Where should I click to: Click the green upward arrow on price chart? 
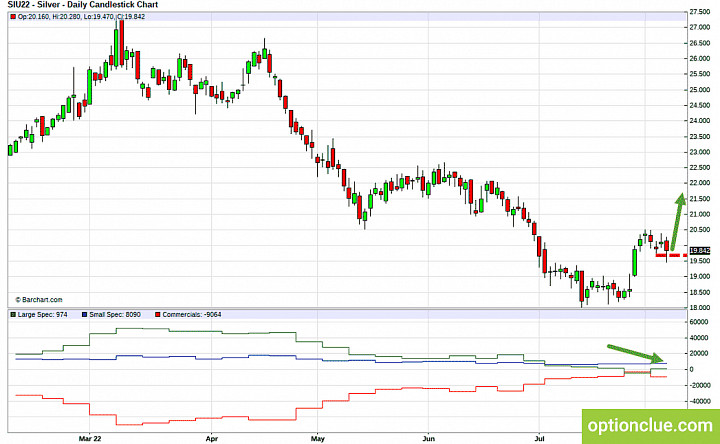point(677,222)
